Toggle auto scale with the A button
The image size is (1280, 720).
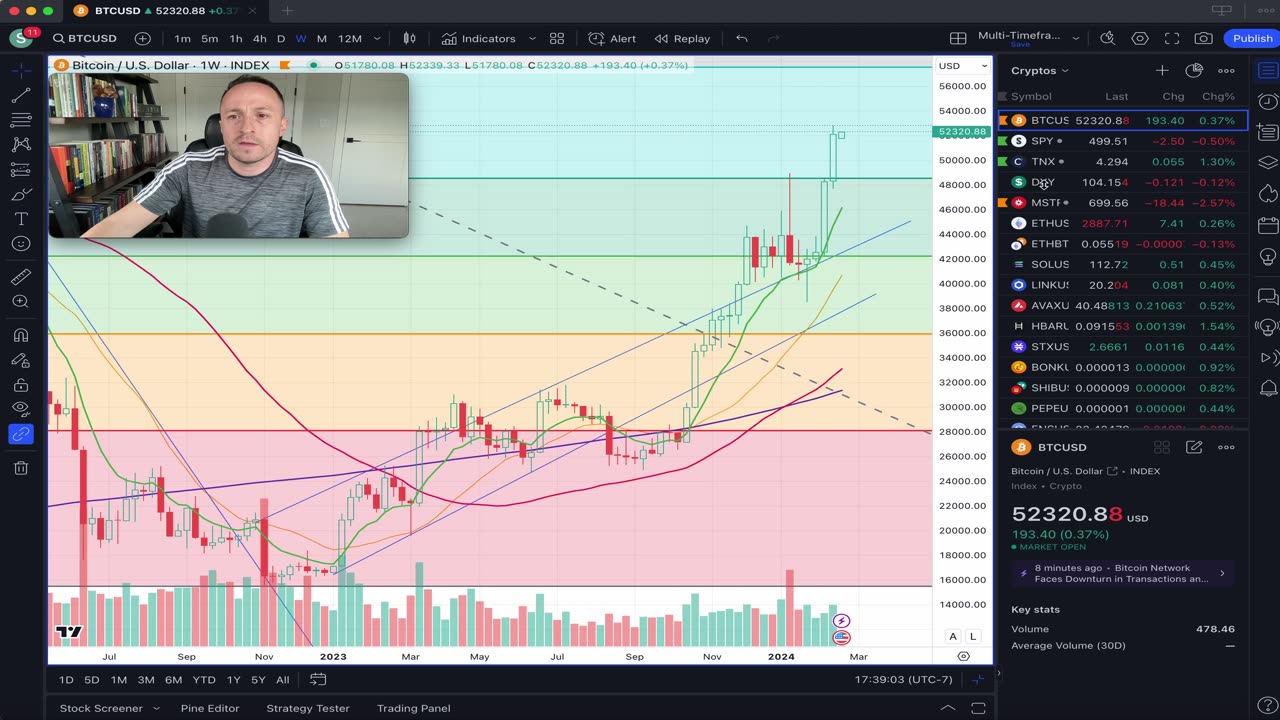[x=953, y=637]
